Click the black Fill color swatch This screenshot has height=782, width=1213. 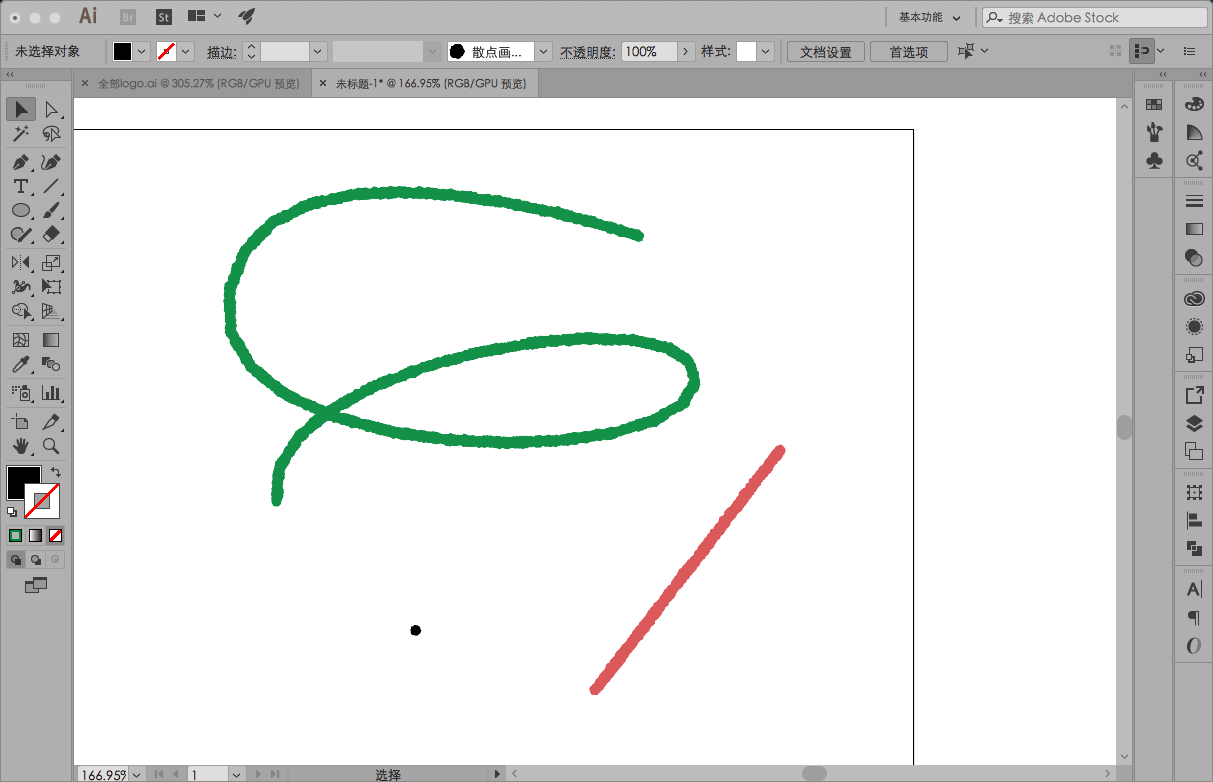coord(24,482)
